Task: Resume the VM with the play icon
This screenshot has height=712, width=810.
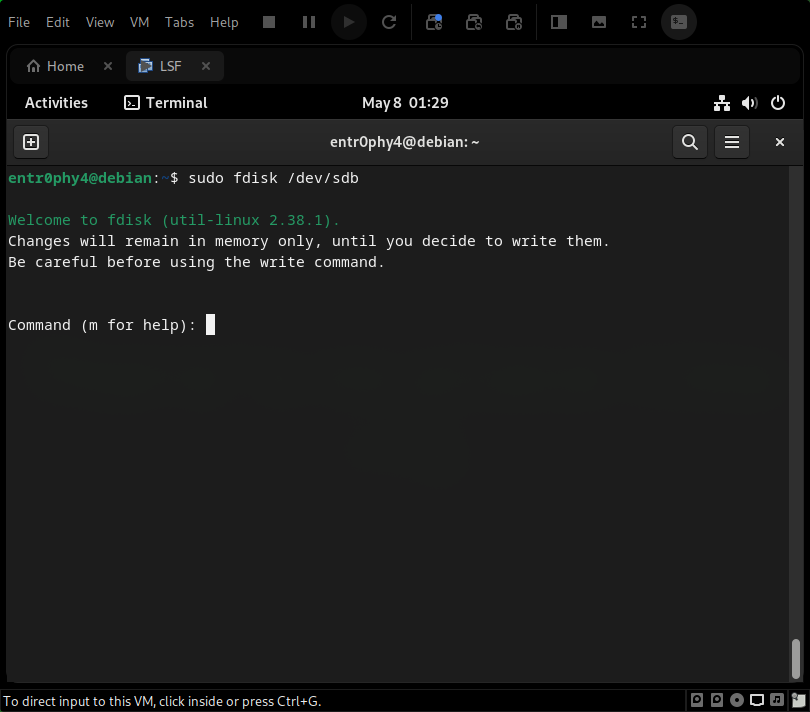Action: [348, 21]
